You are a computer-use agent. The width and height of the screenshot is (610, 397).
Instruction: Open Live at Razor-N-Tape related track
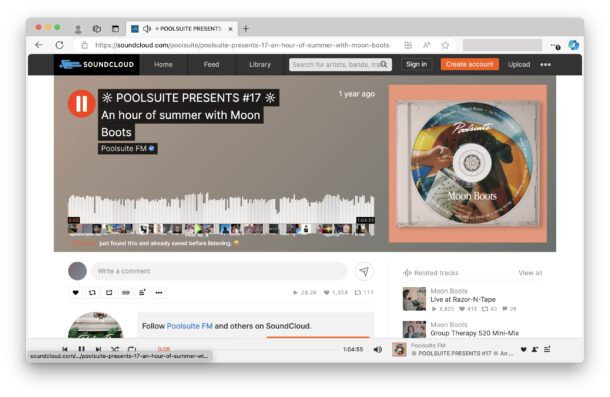coord(463,299)
